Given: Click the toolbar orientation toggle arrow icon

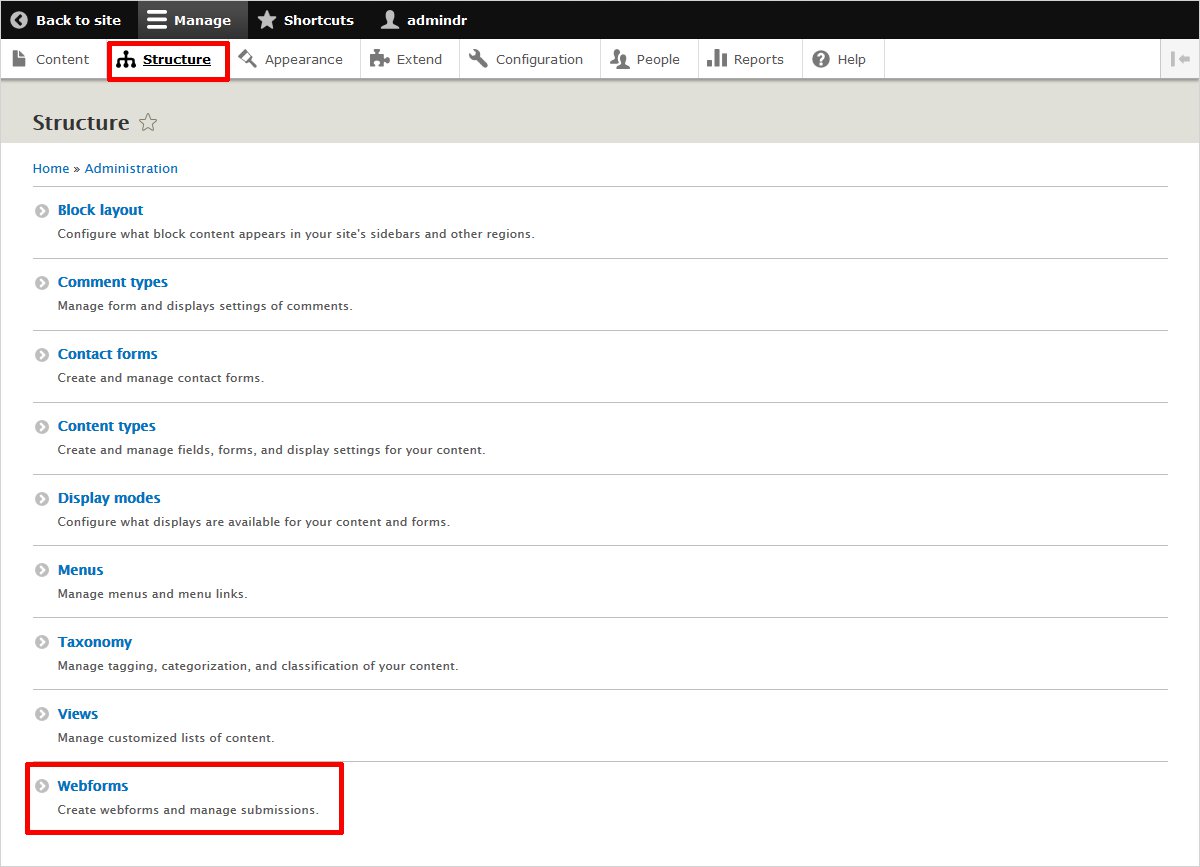Looking at the screenshot, I should (x=1180, y=59).
